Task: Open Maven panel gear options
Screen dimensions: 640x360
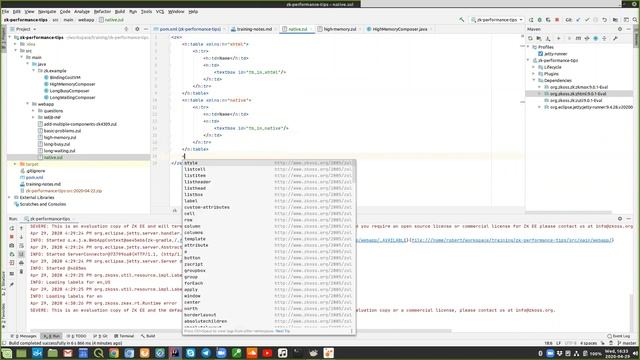Action: (620, 29)
